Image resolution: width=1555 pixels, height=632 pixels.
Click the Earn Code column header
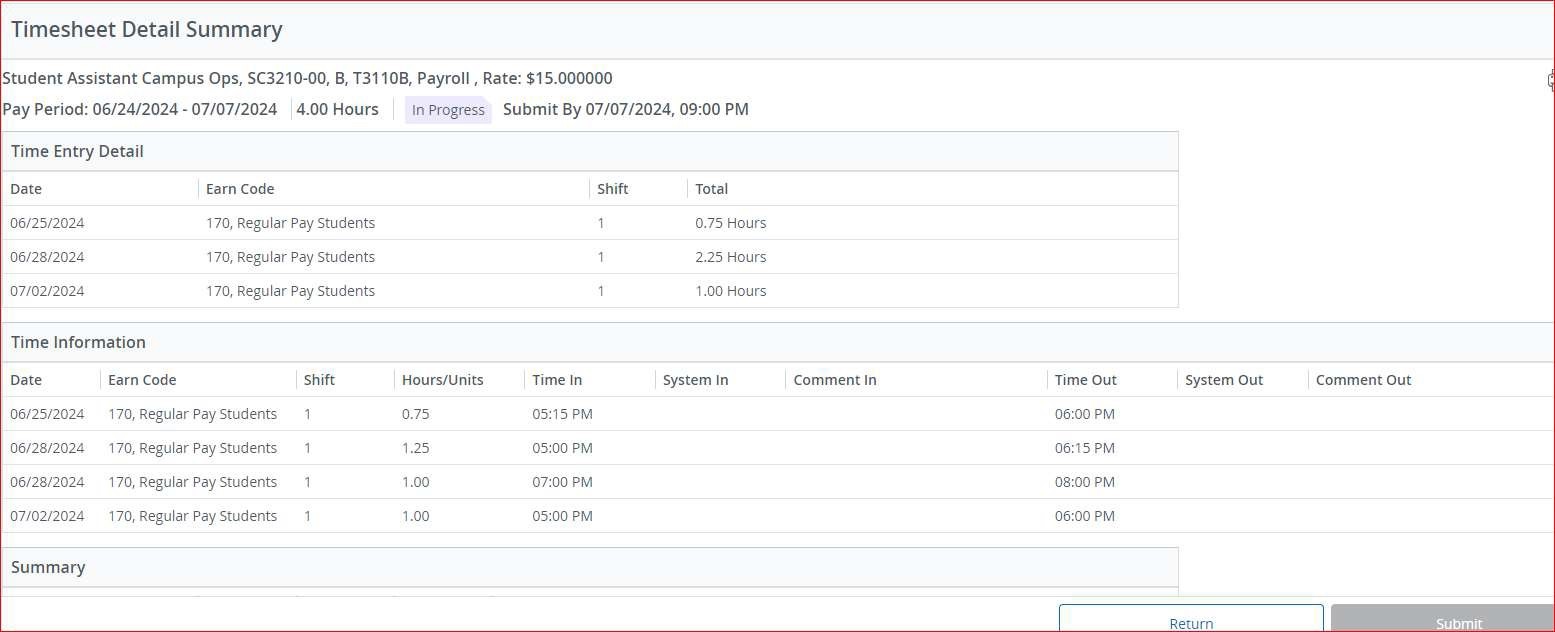240,188
